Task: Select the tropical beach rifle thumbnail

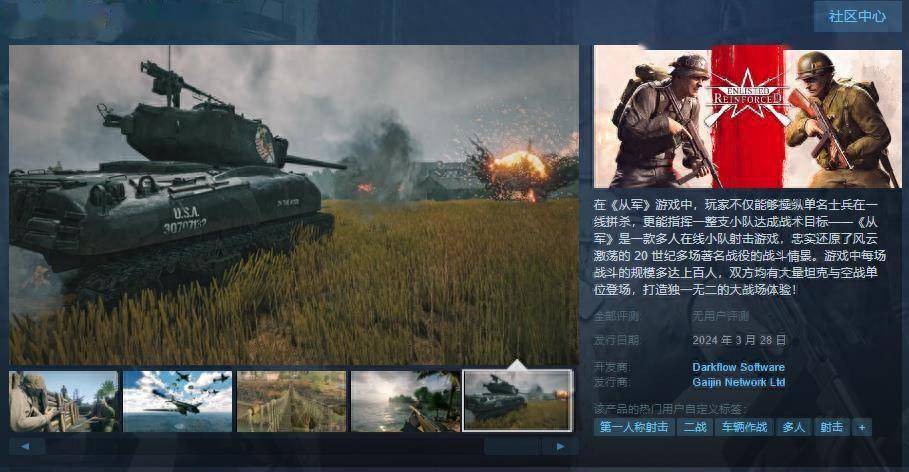Action: [405, 401]
